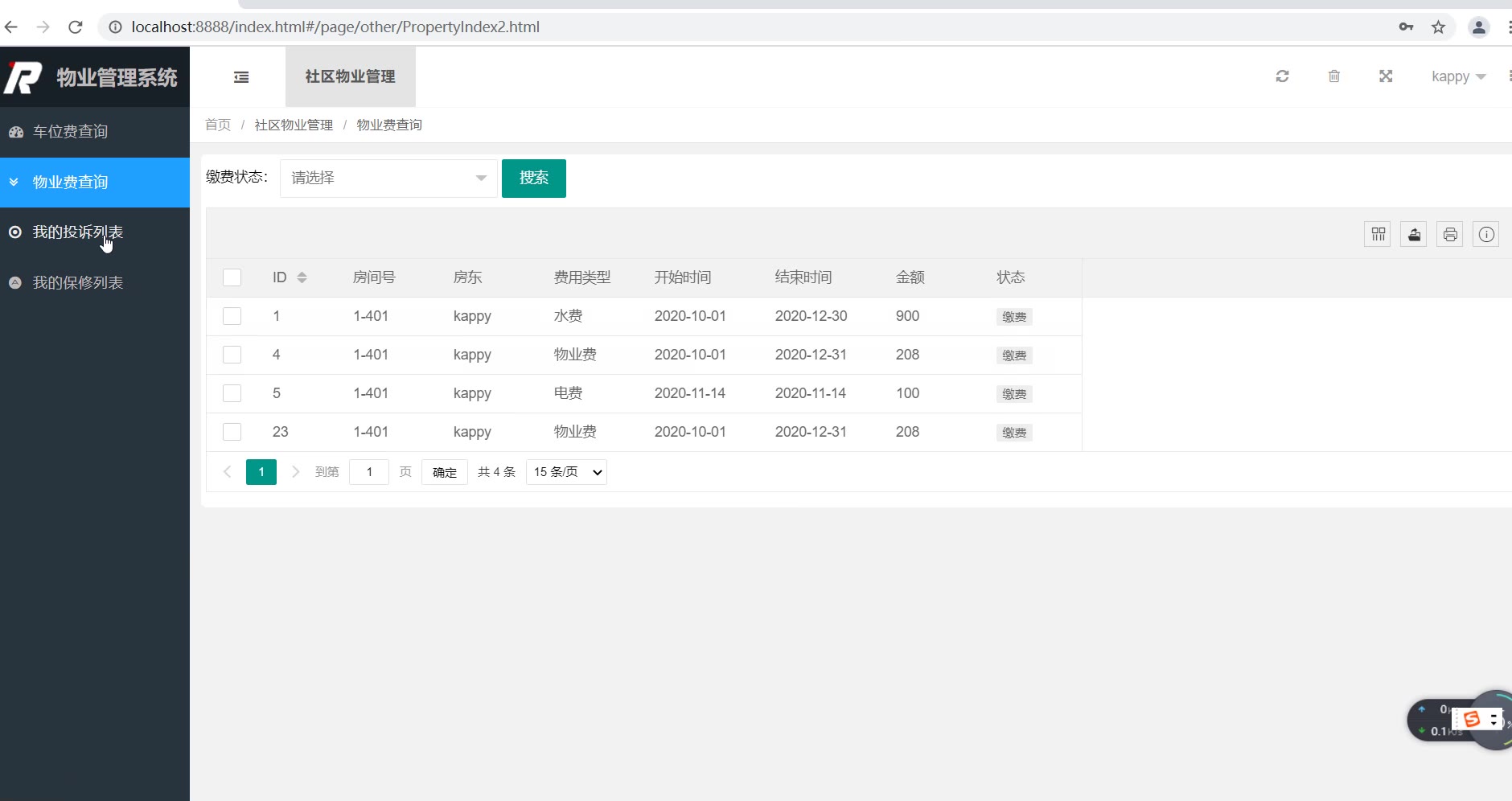Click the refresh icon in the top header
The image size is (1512, 801).
pyautogui.click(x=1283, y=76)
